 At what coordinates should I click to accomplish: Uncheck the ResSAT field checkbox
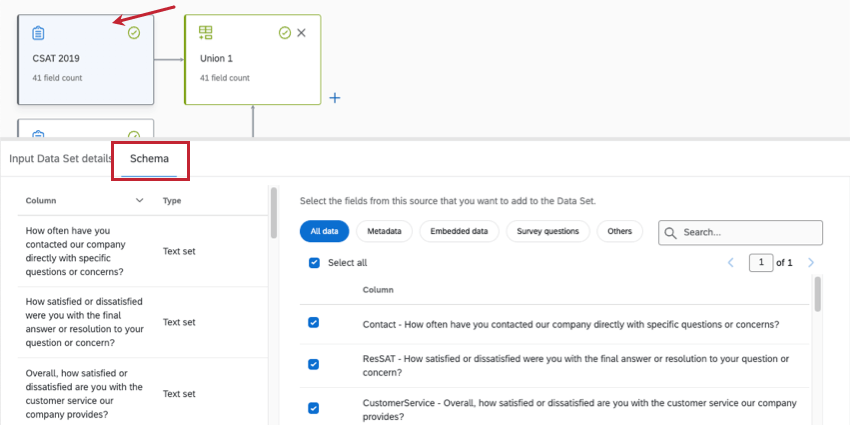click(314, 364)
